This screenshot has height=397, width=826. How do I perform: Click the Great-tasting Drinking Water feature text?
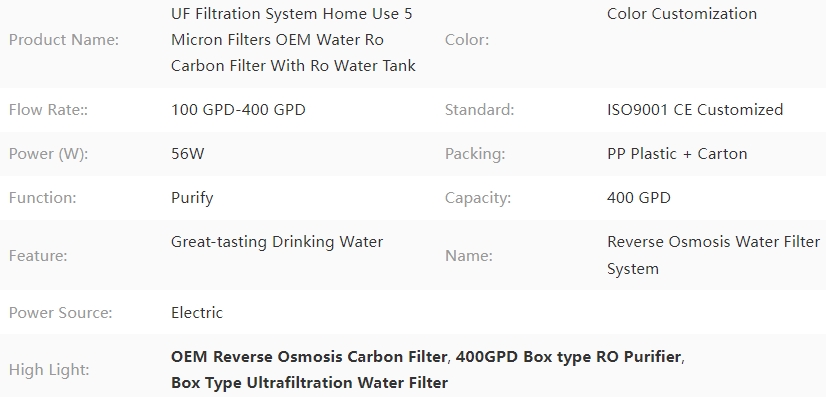[x=277, y=242]
